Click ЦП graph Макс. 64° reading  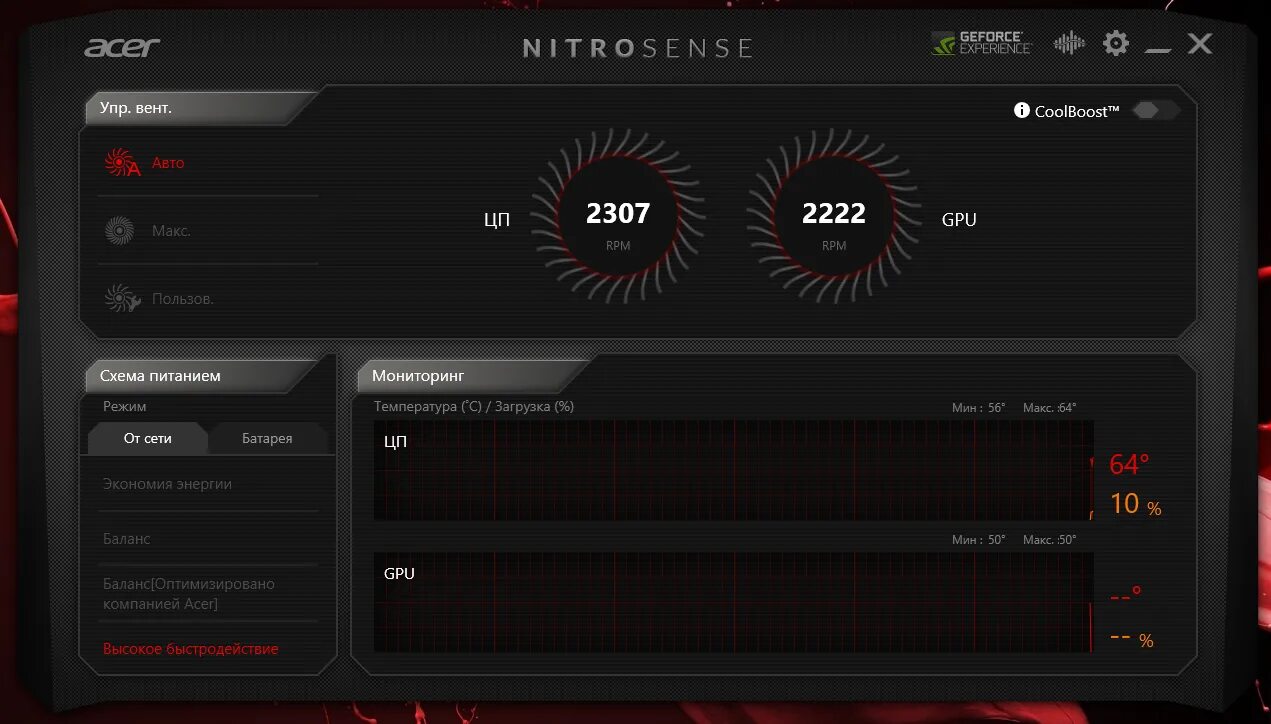[x=1050, y=408]
